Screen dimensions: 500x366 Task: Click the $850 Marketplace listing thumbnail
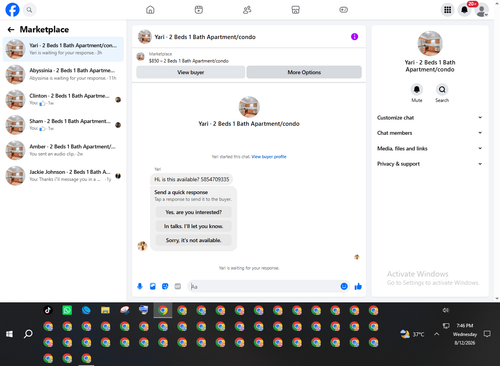click(x=141, y=57)
